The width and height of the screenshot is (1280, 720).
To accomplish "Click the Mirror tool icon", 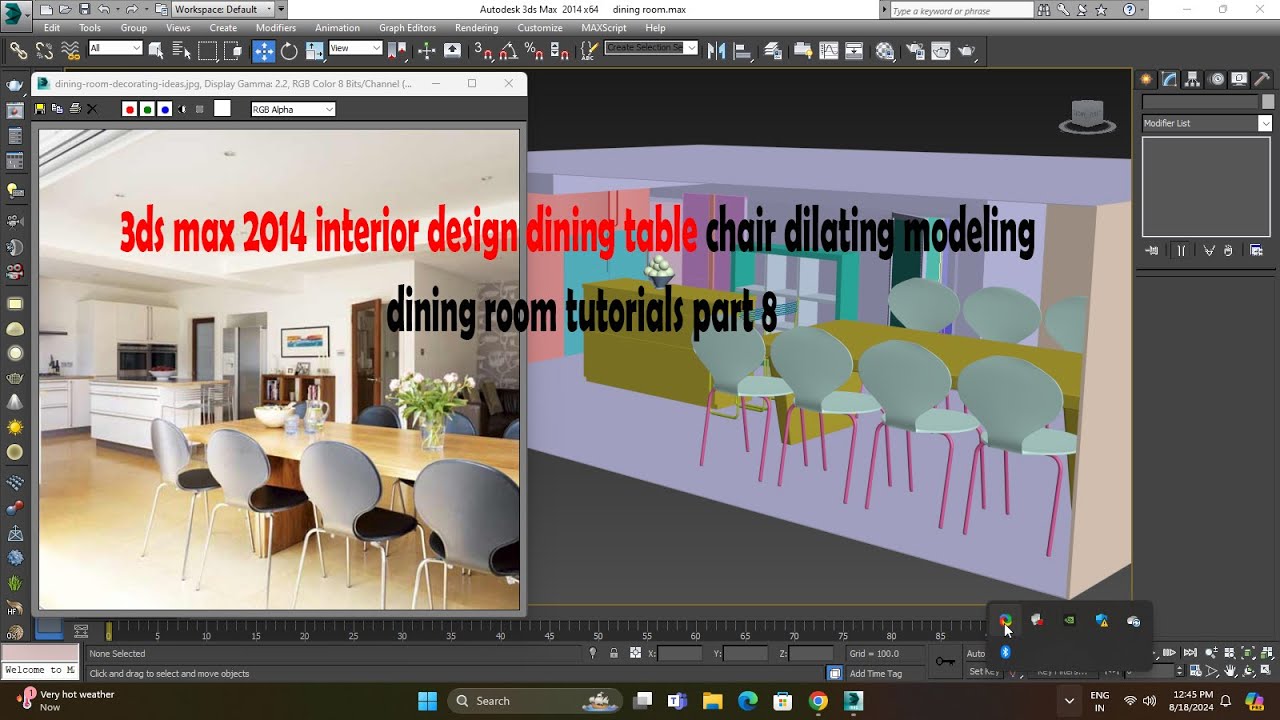I will 716,51.
